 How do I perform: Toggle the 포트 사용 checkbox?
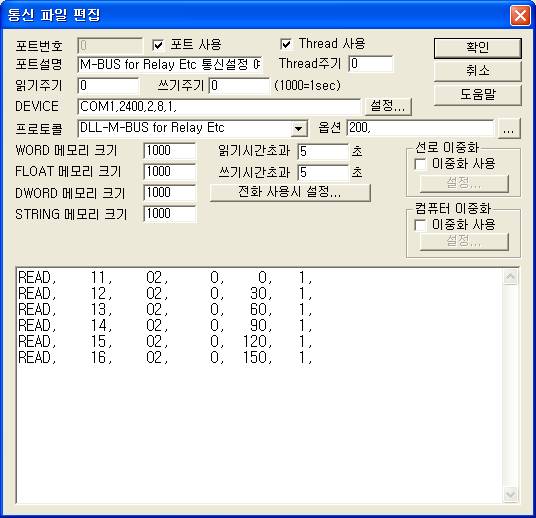(158, 45)
